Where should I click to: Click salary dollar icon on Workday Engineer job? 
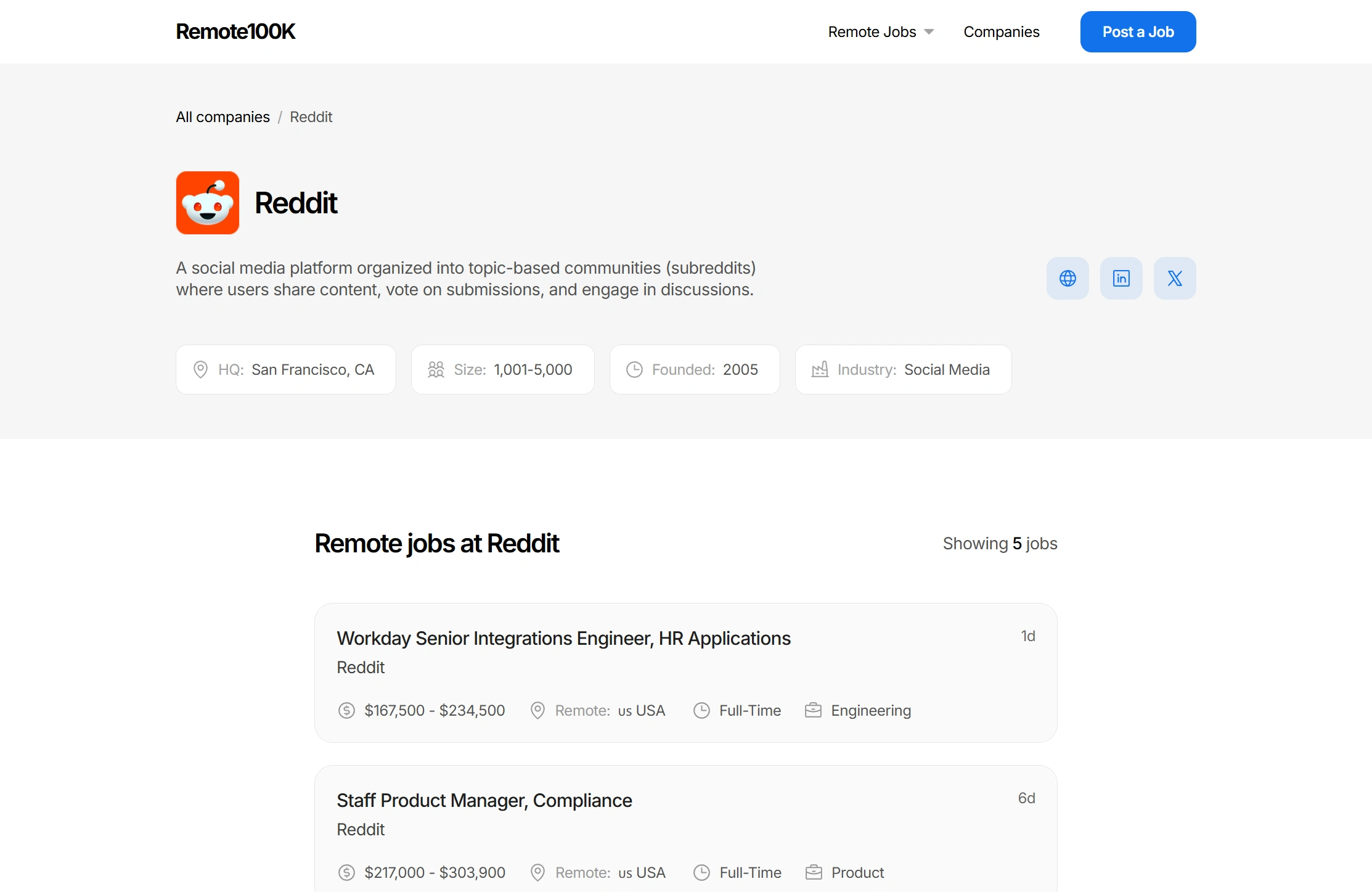[346, 710]
